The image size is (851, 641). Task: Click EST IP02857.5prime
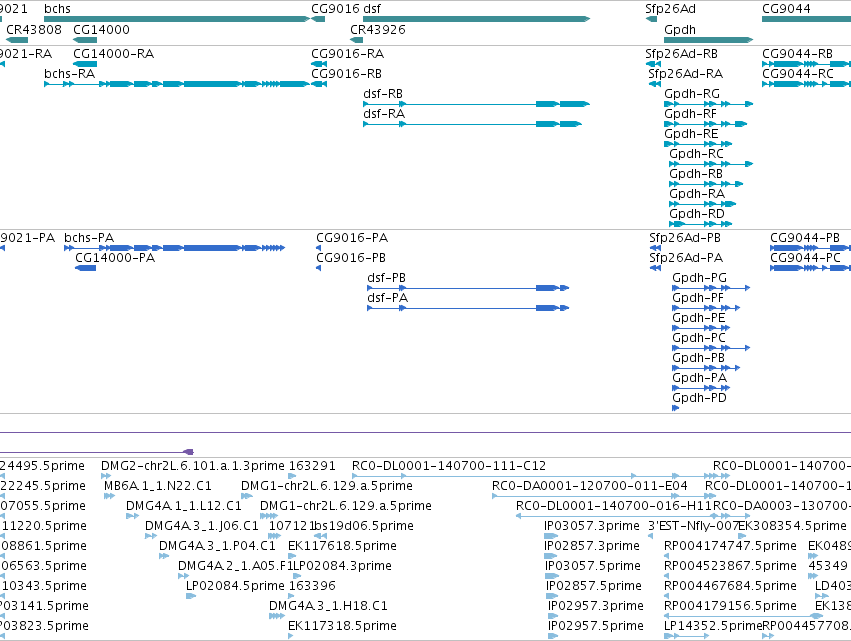coord(594,586)
